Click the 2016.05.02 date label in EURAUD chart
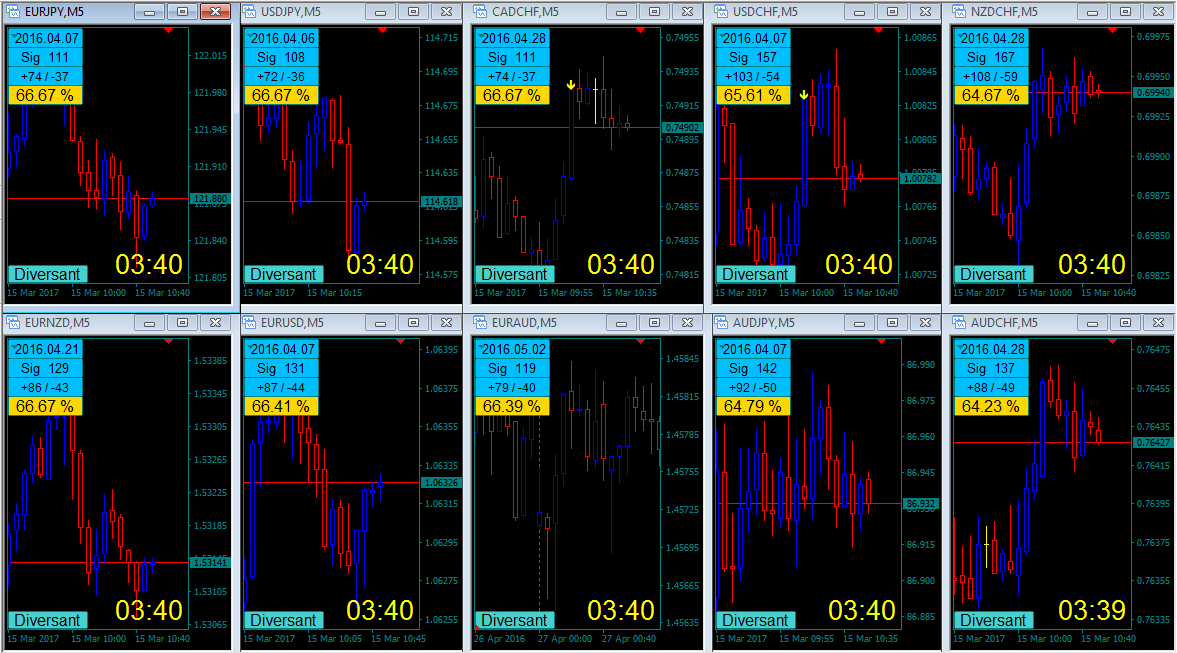 point(512,349)
